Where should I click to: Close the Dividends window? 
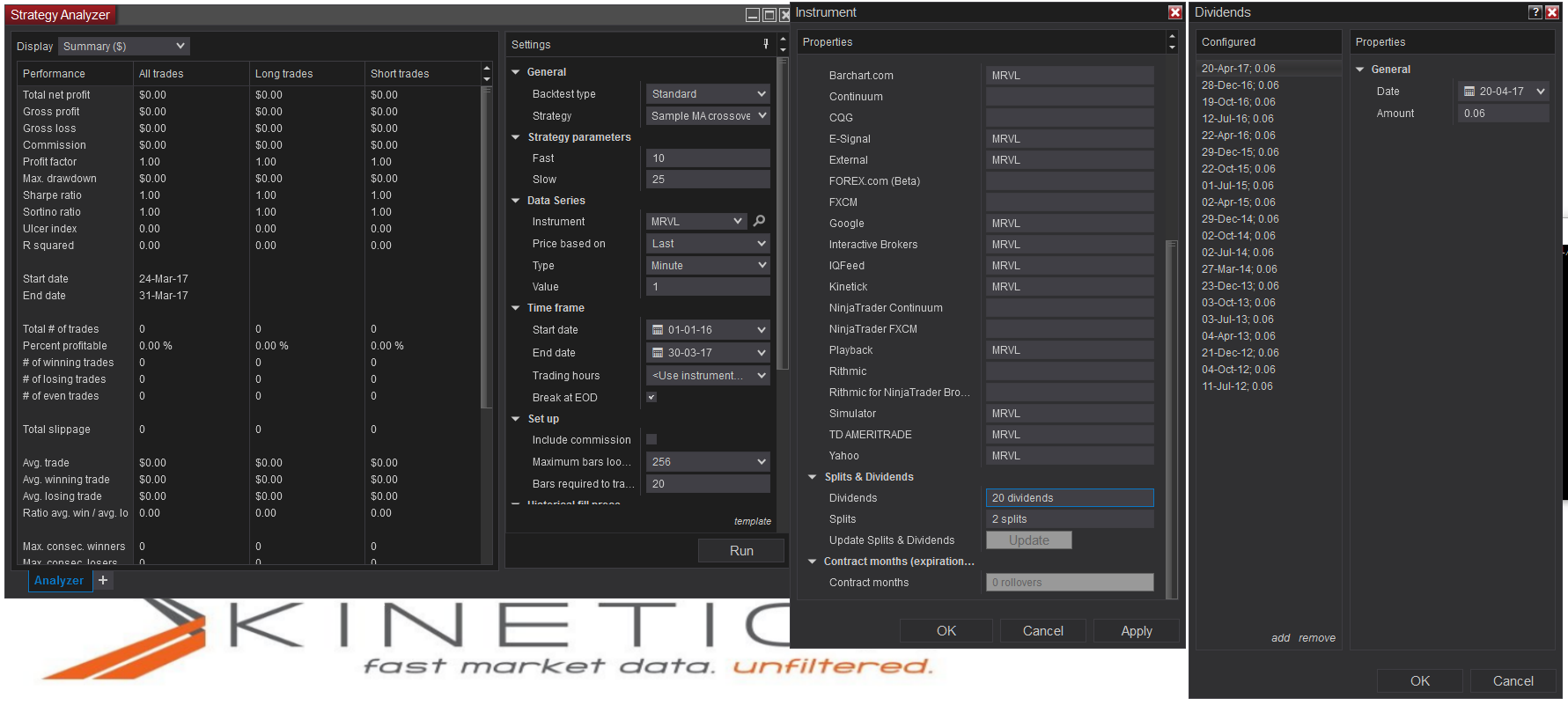pos(1551,12)
